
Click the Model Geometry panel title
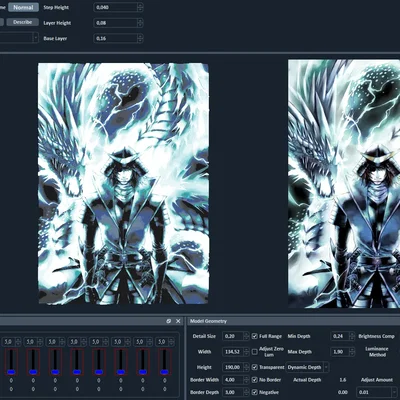click(208, 321)
